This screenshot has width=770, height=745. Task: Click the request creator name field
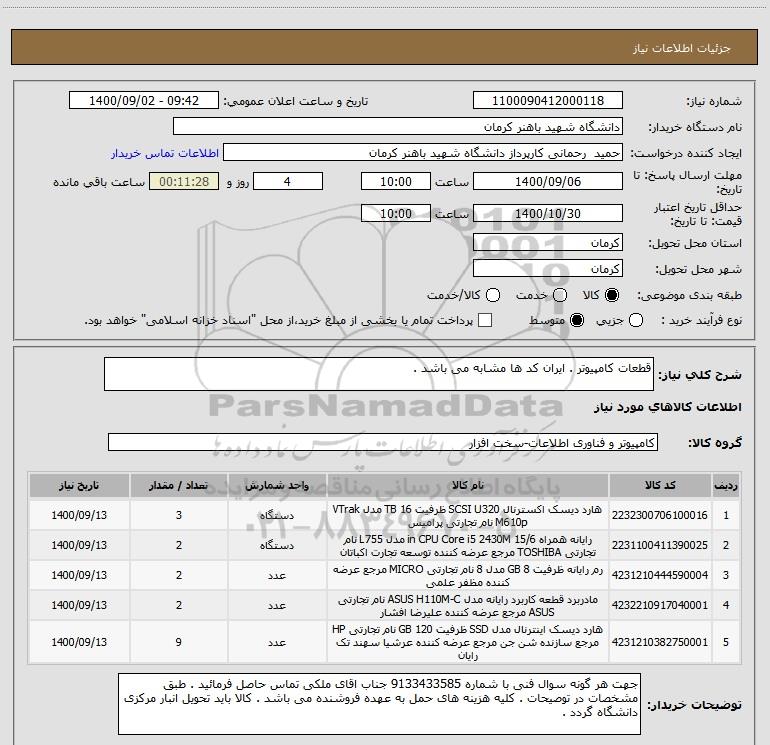(x=423, y=153)
